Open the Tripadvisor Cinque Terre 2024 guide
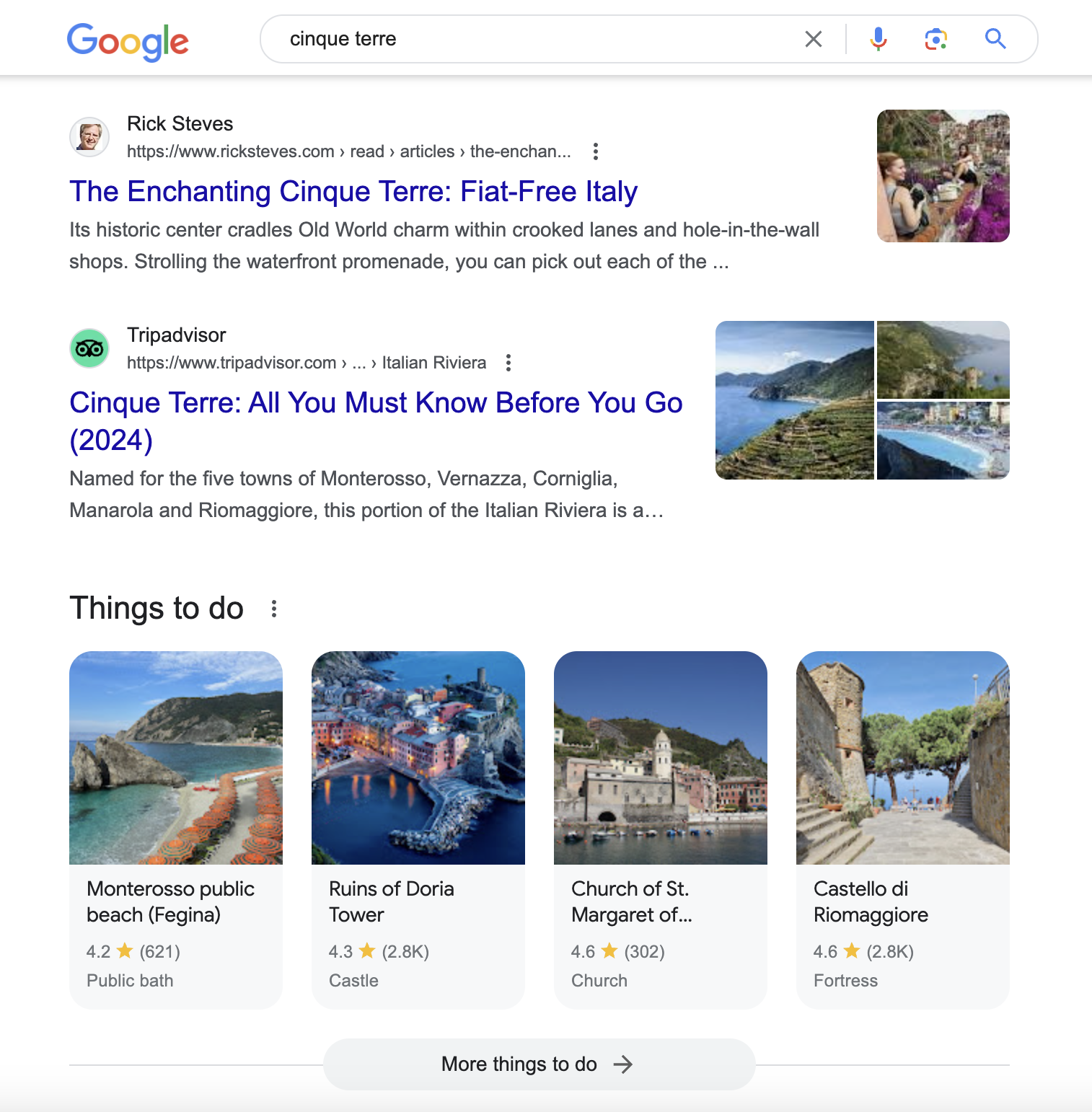 click(x=376, y=403)
